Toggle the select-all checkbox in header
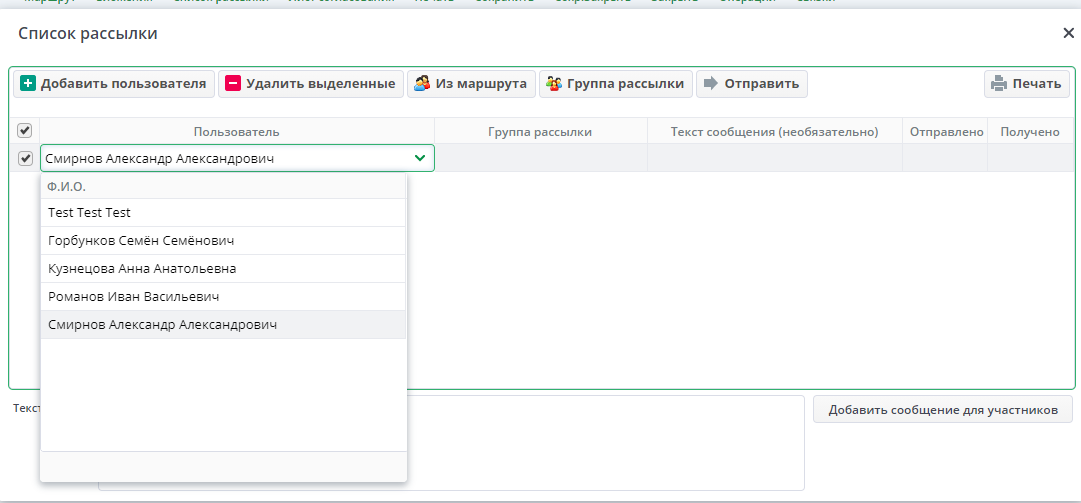 [x=24, y=130]
